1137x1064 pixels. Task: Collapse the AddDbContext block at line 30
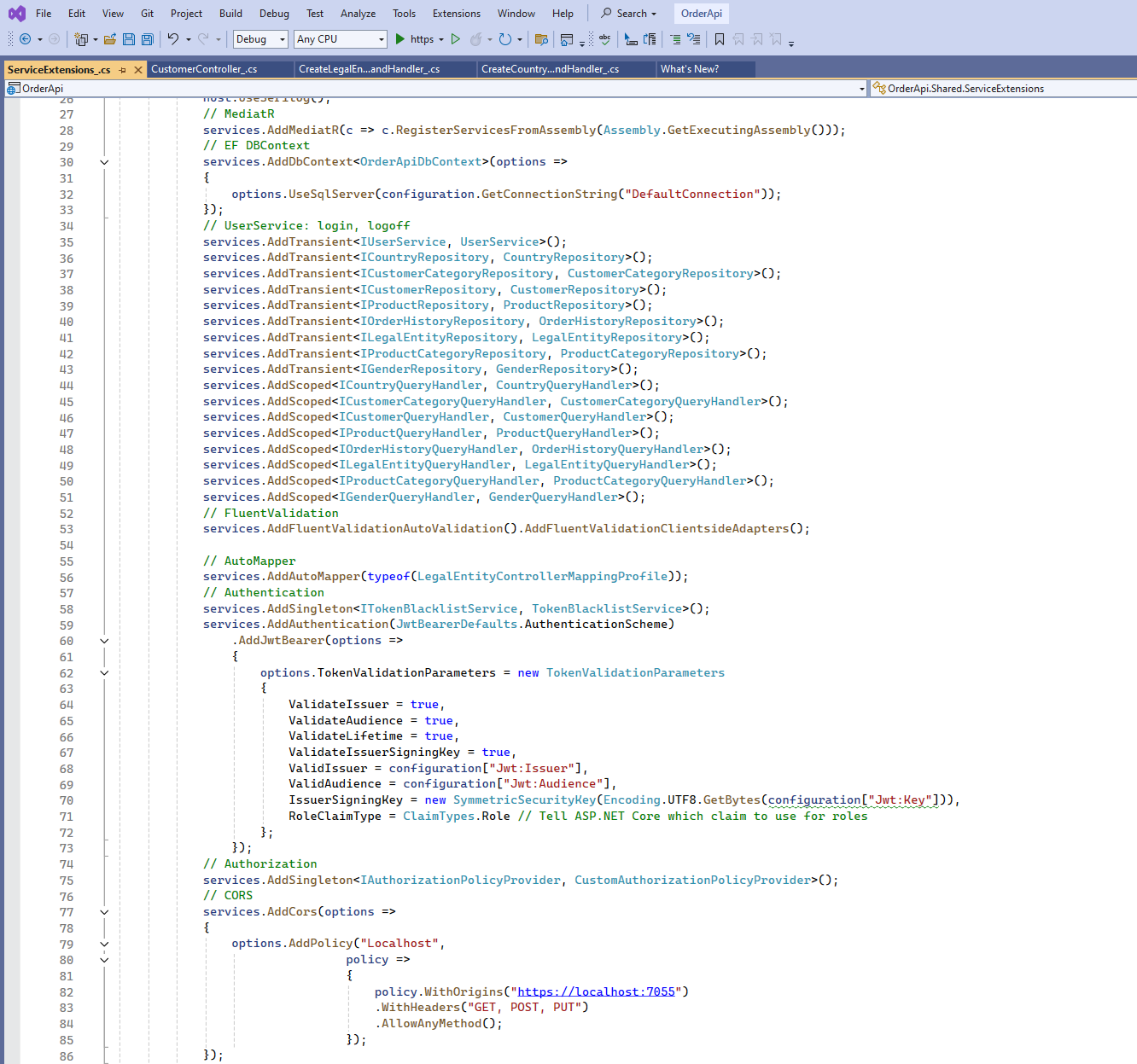104,162
